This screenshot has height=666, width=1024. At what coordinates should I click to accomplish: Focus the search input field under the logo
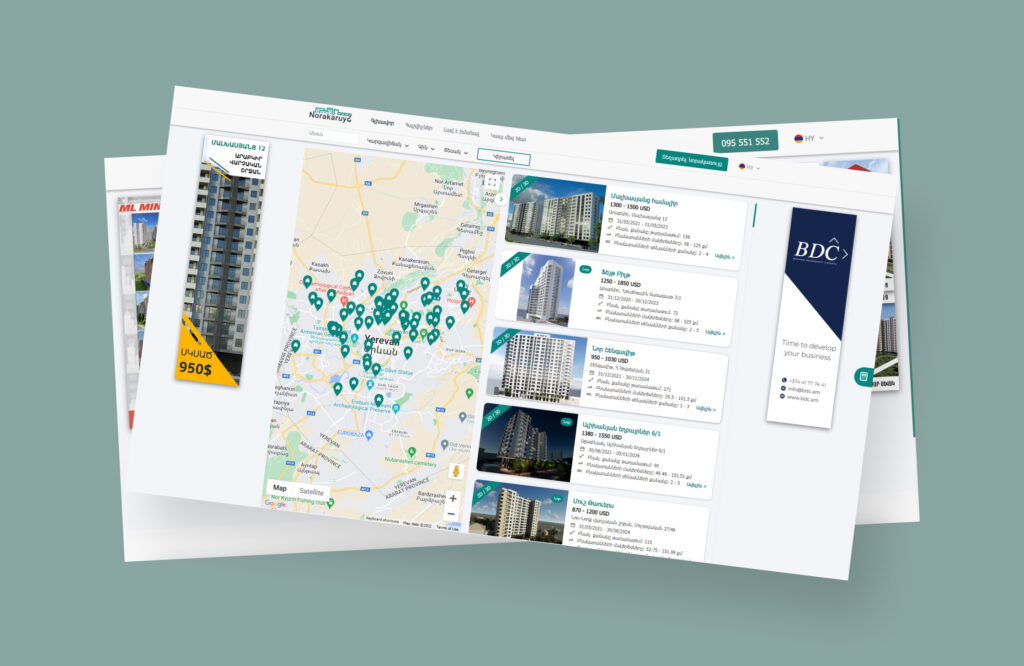pyautogui.click(x=332, y=136)
